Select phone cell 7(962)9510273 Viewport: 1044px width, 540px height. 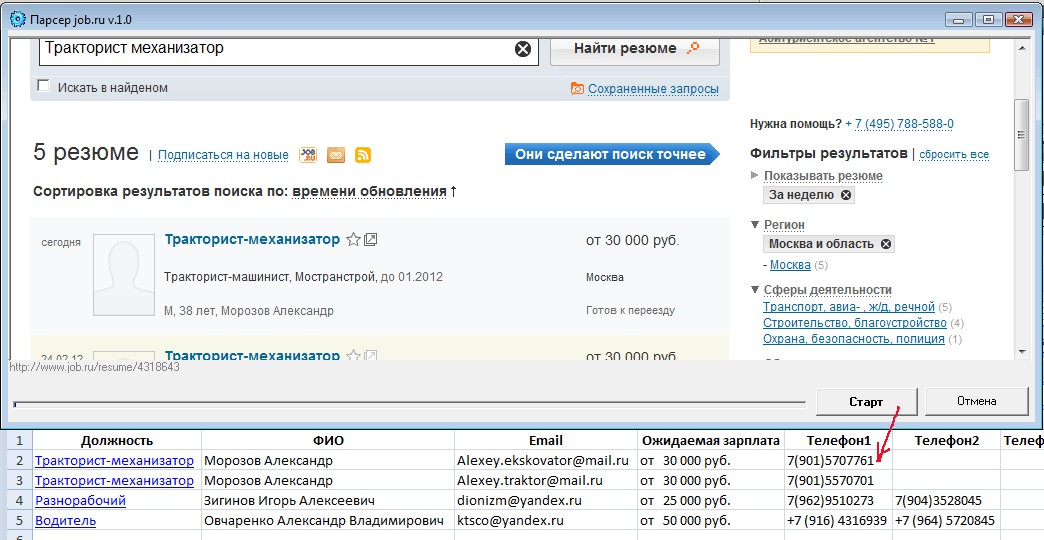838,501
